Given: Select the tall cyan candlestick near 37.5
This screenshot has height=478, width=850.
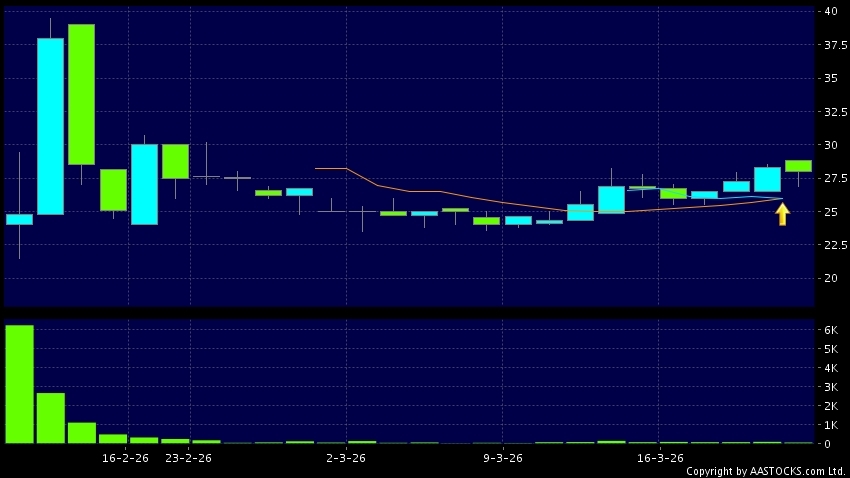Looking at the screenshot, I should 50,126.
